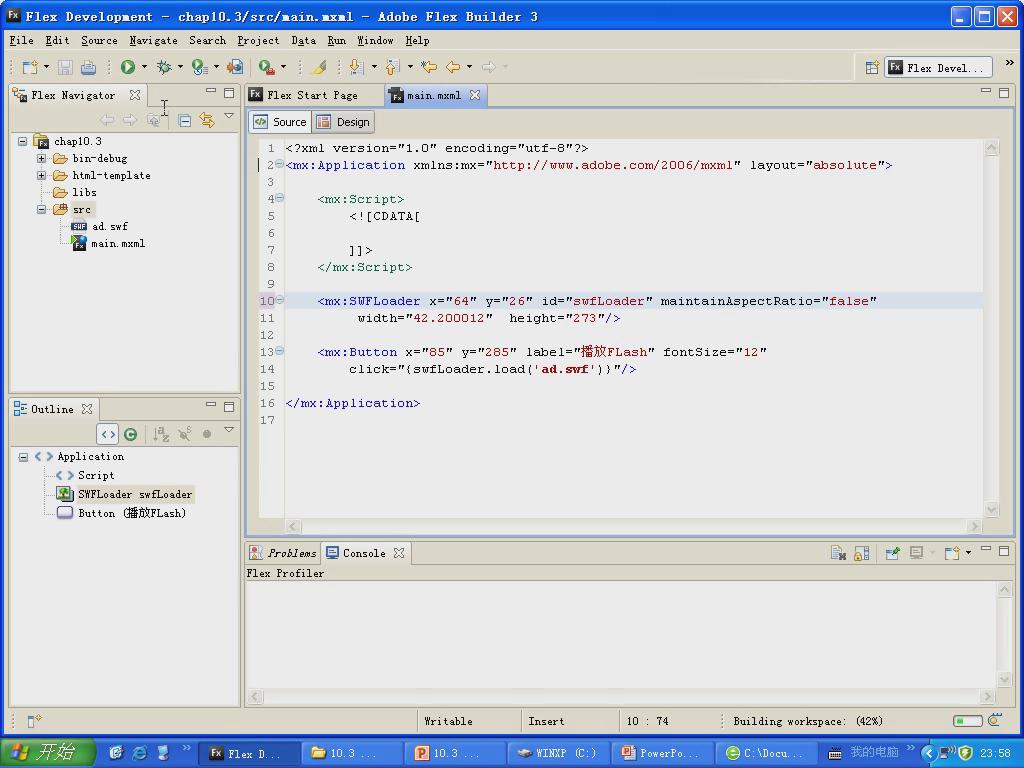Click the Open Perspective icon

(872, 67)
